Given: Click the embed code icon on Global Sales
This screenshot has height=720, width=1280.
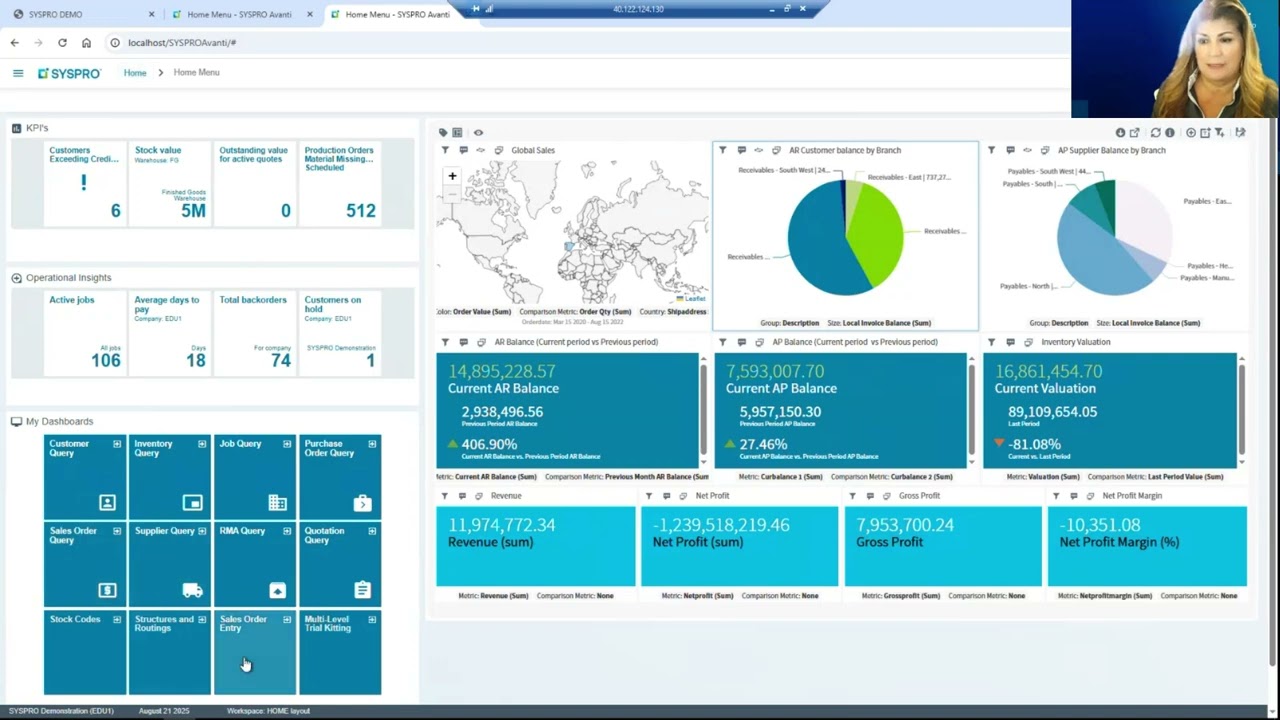Looking at the screenshot, I should (x=480, y=150).
